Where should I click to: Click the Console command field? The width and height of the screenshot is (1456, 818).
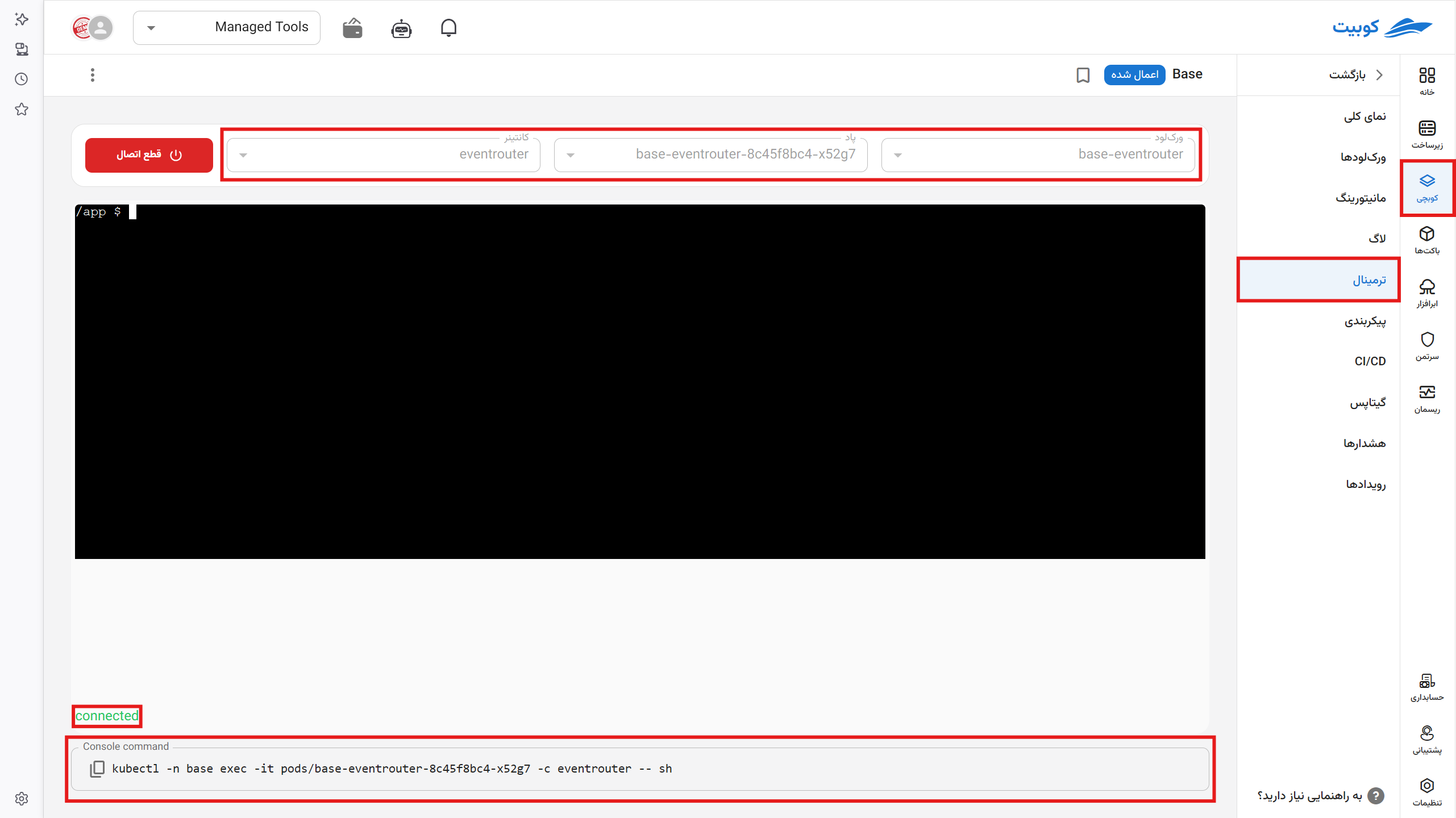pyautogui.click(x=640, y=769)
